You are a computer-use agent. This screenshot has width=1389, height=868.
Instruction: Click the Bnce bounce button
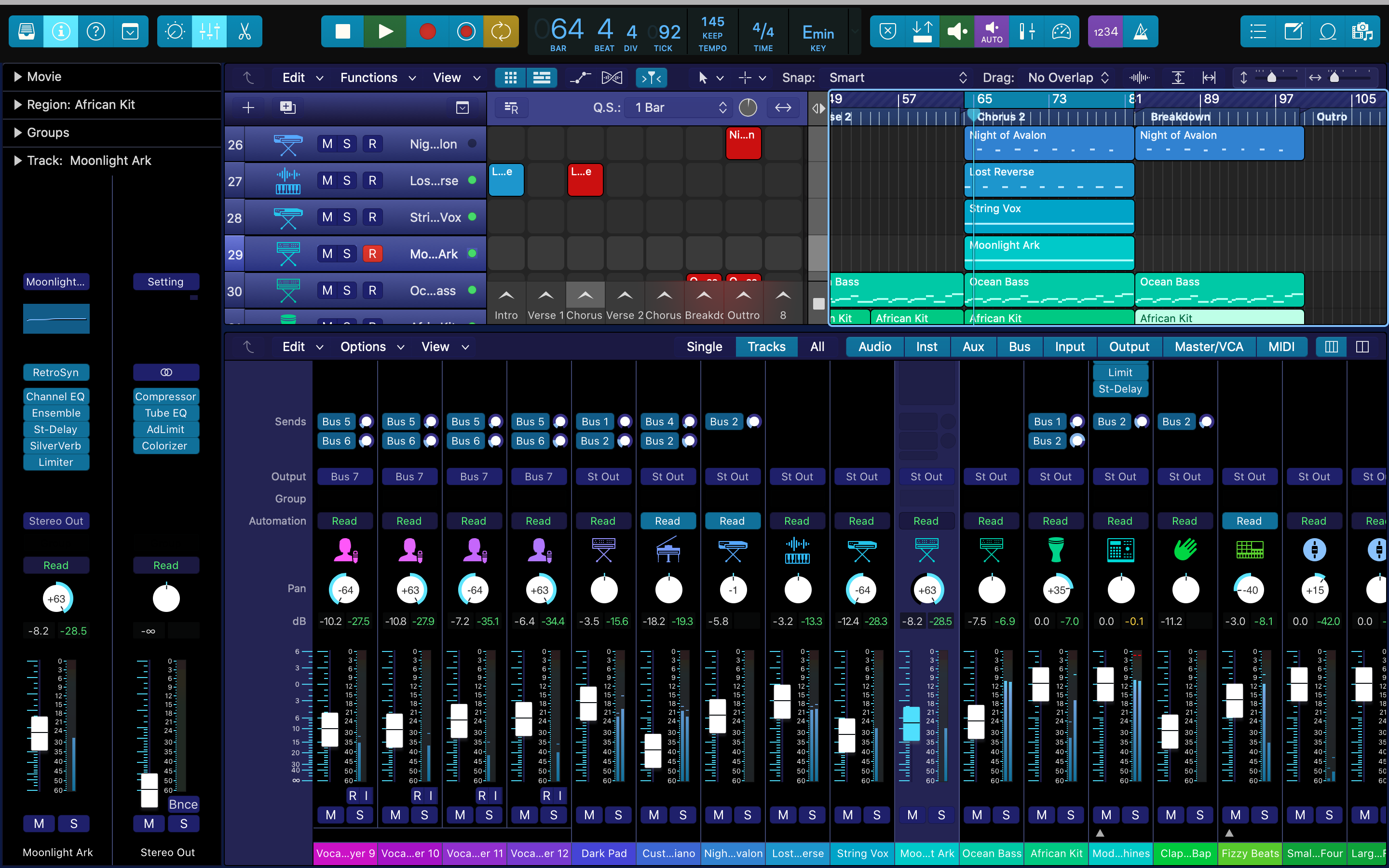[x=183, y=804]
